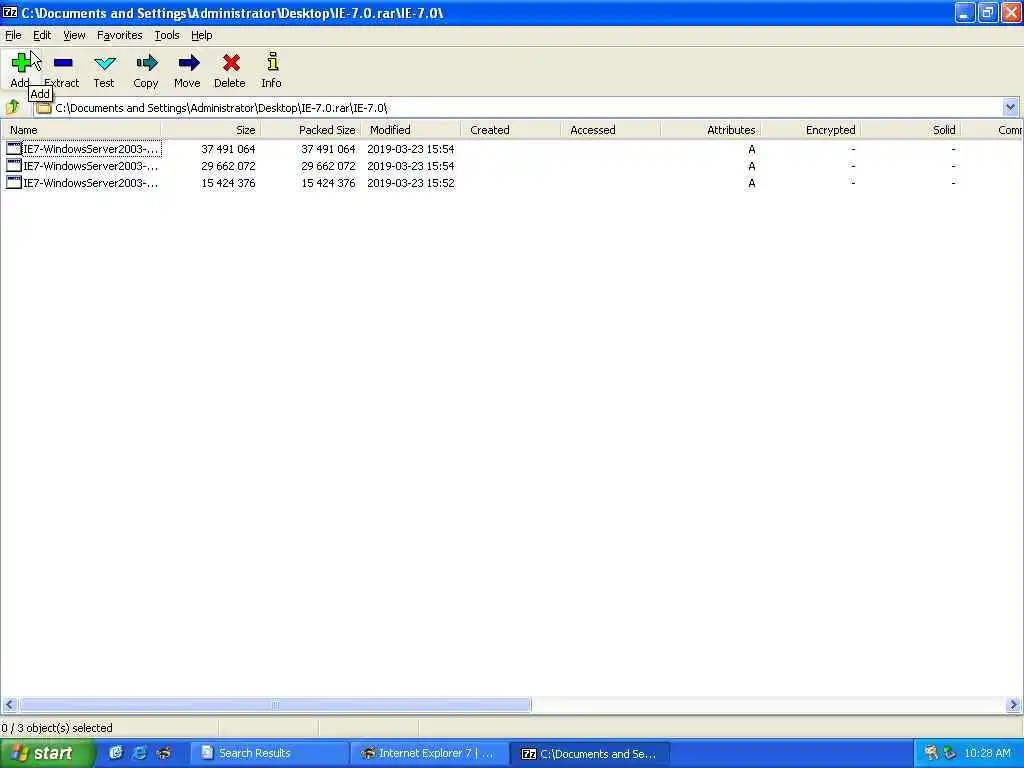Click the Move toolbar icon
The height and width of the screenshot is (768, 1024).
(188, 63)
